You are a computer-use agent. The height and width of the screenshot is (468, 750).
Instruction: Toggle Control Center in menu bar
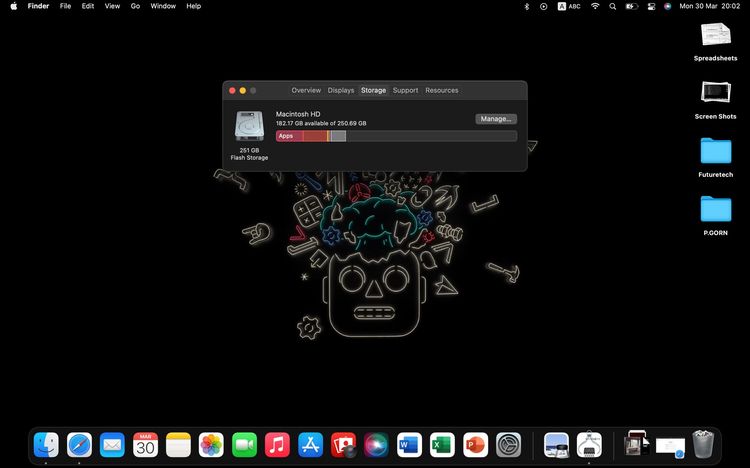coord(650,6)
